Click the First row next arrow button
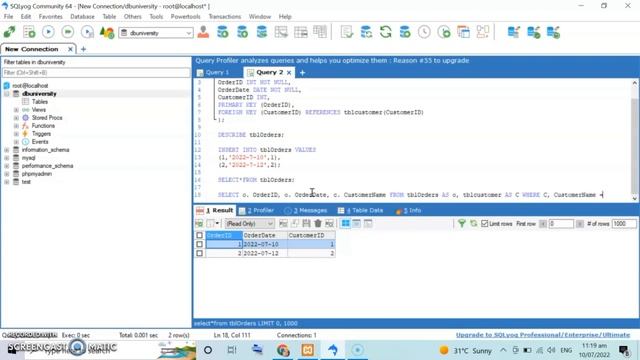The height and width of the screenshot is (360, 640). pos(579,224)
